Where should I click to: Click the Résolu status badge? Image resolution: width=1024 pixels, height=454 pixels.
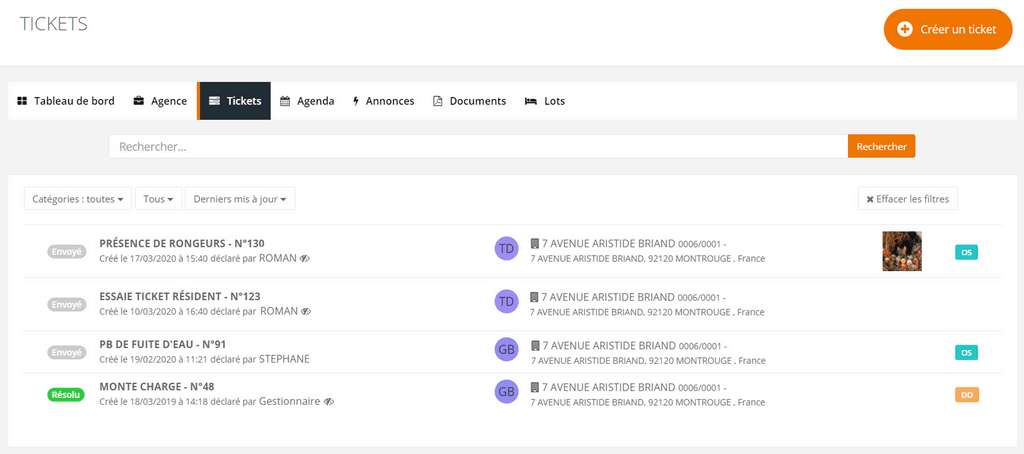66,395
